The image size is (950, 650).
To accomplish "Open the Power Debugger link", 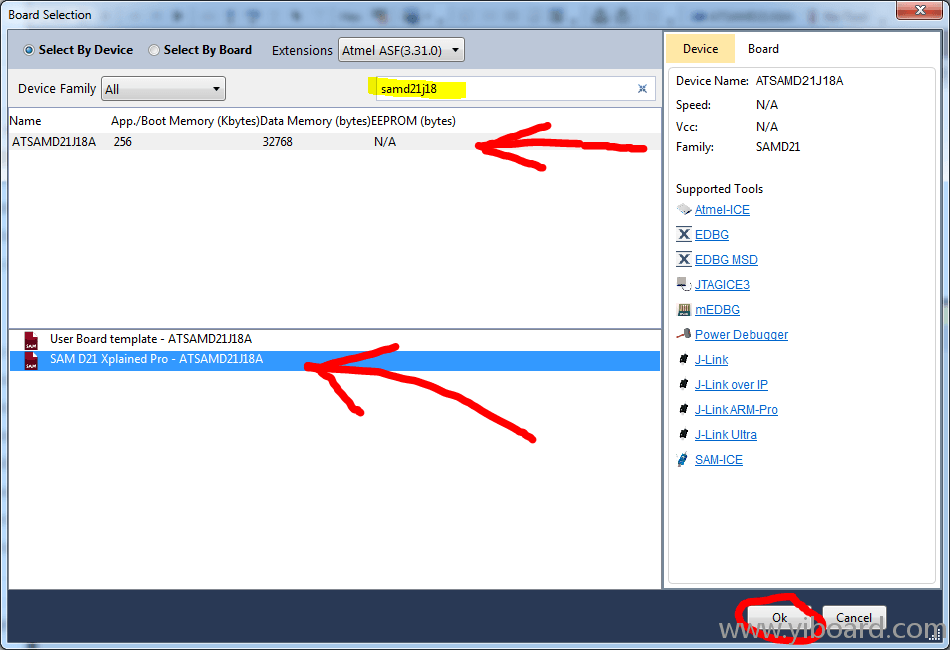I will (742, 334).
